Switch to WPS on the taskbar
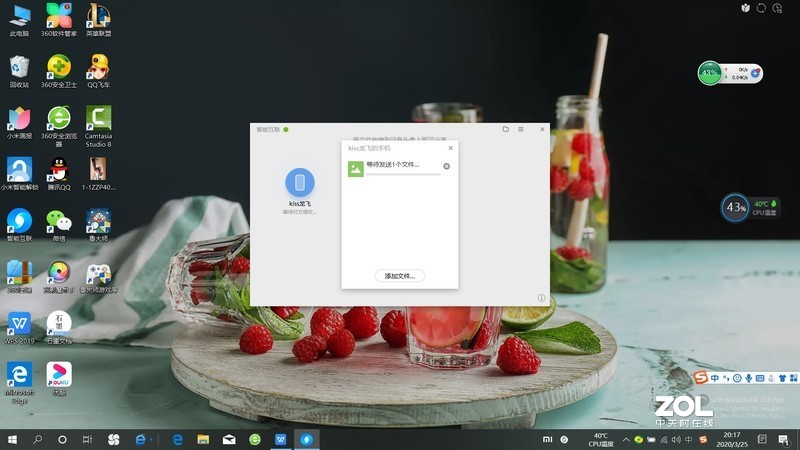Screen dimensions: 800x450 click(x=281, y=439)
